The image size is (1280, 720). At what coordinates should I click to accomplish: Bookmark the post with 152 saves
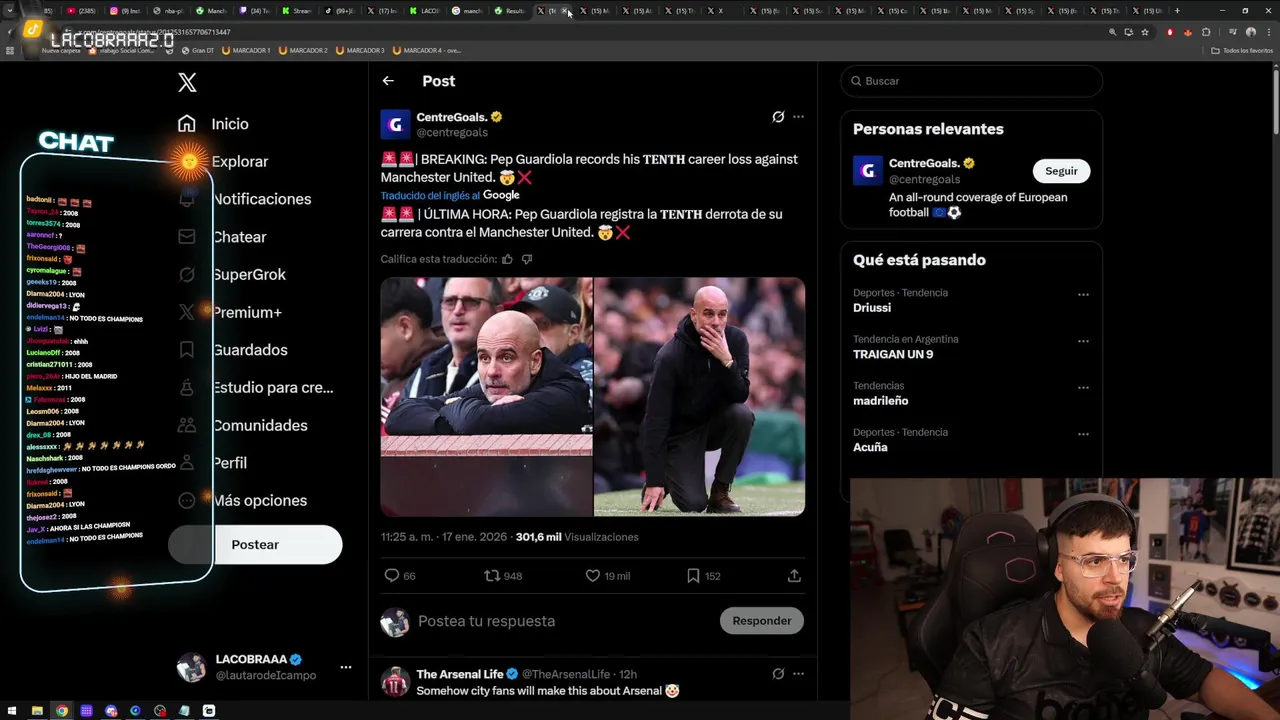coord(693,575)
